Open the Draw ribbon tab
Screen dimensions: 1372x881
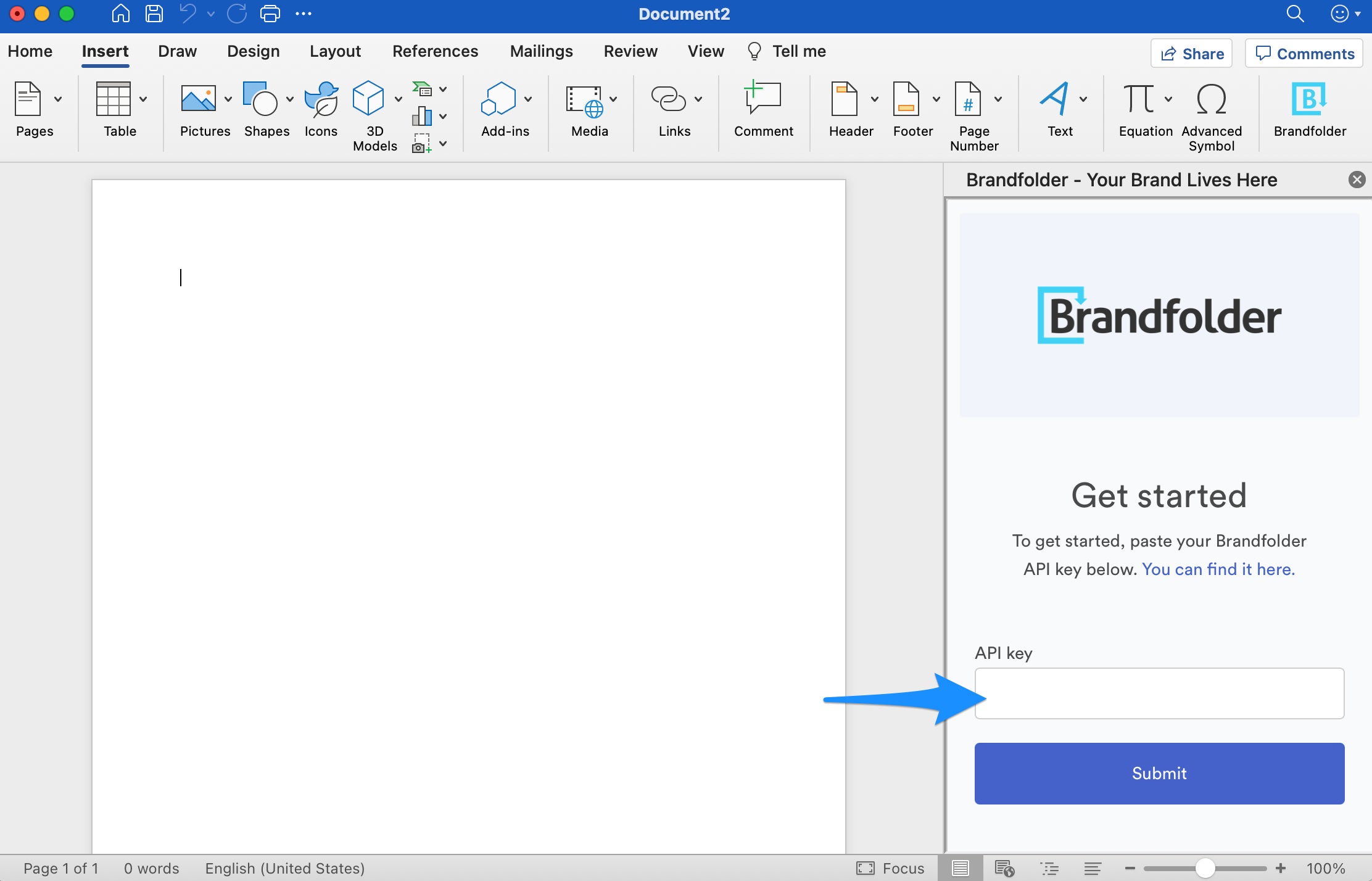click(178, 51)
